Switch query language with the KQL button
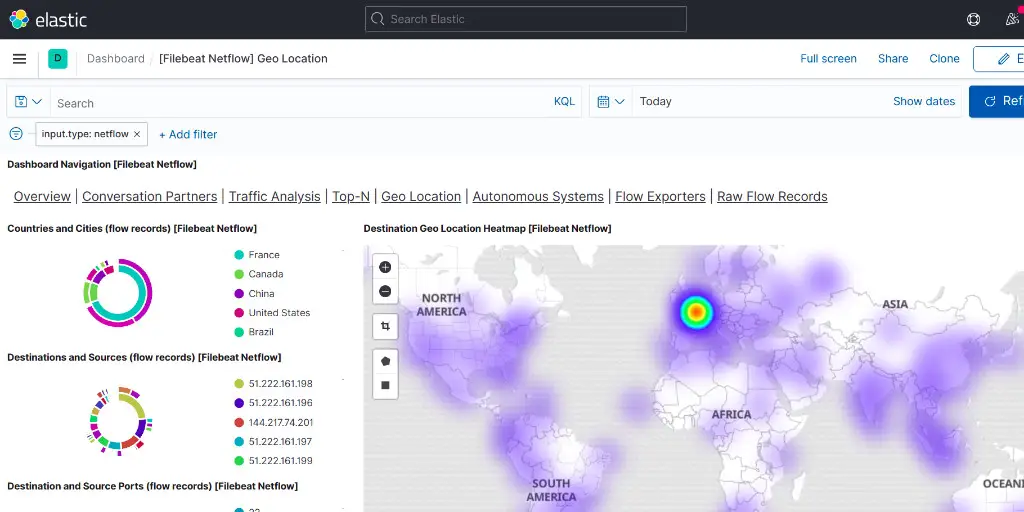The image size is (1024, 512). [564, 102]
